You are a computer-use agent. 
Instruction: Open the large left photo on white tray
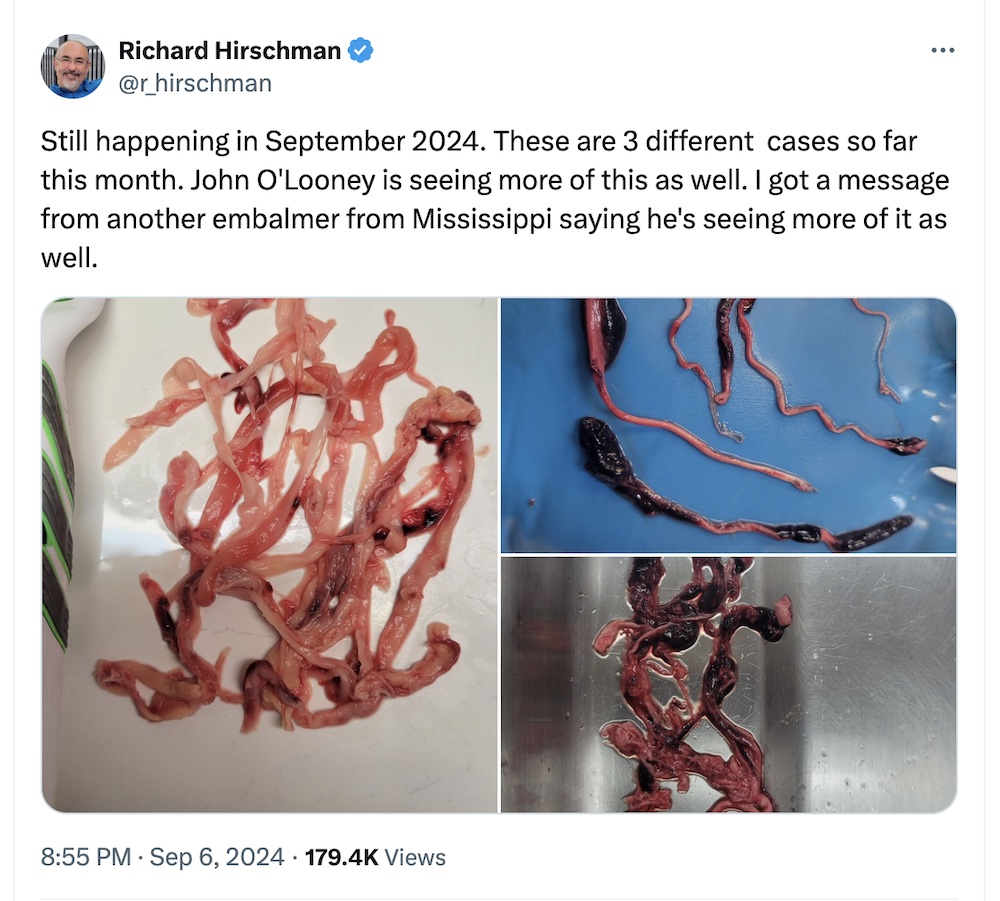click(269, 555)
